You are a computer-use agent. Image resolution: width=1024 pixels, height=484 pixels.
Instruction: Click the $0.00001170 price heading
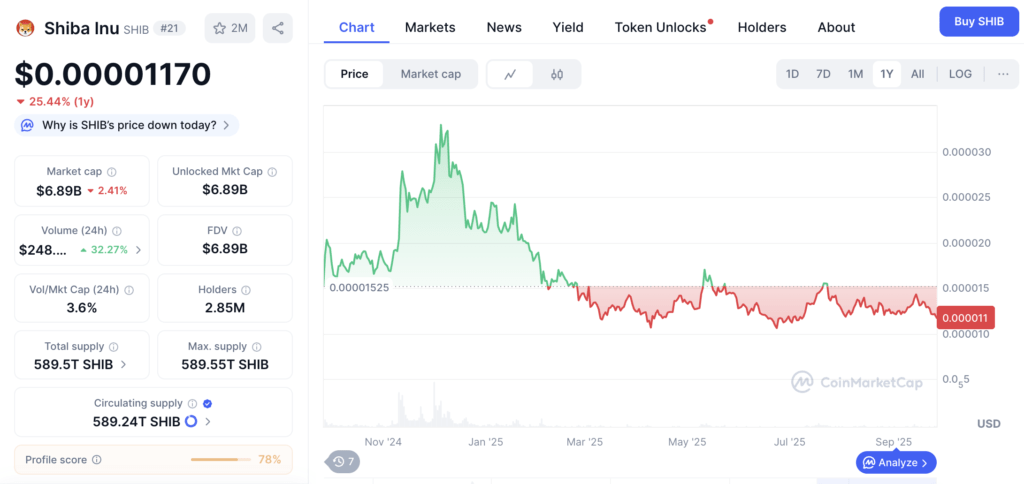[113, 74]
